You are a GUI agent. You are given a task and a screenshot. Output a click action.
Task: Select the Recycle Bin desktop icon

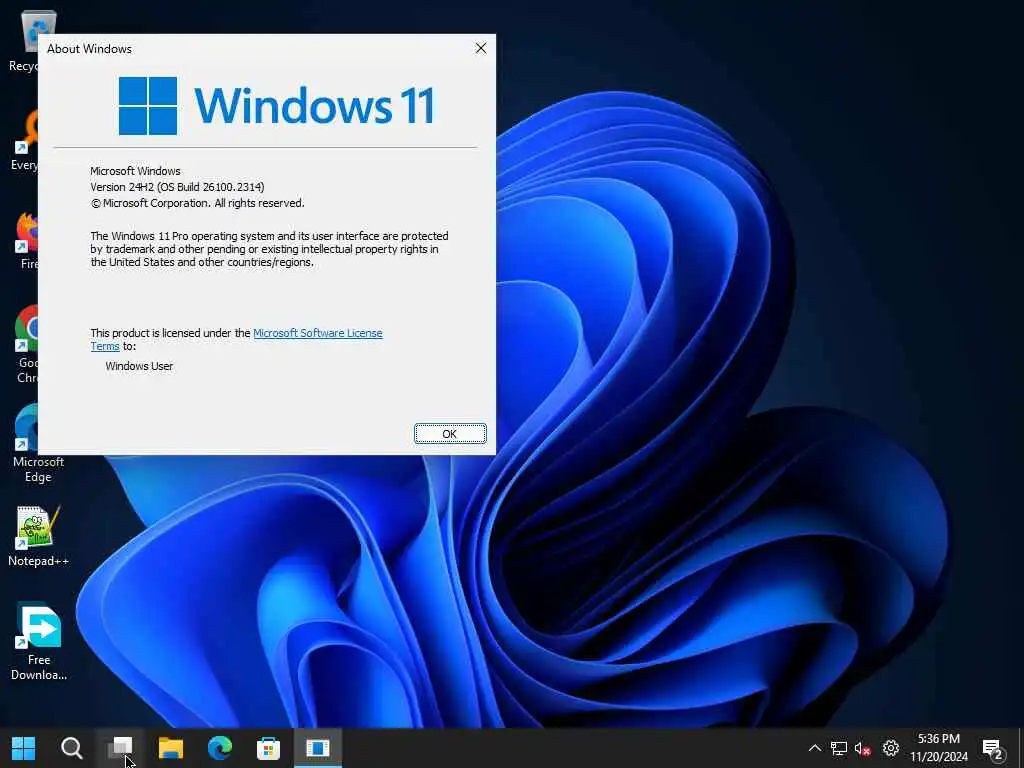tap(25, 41)
